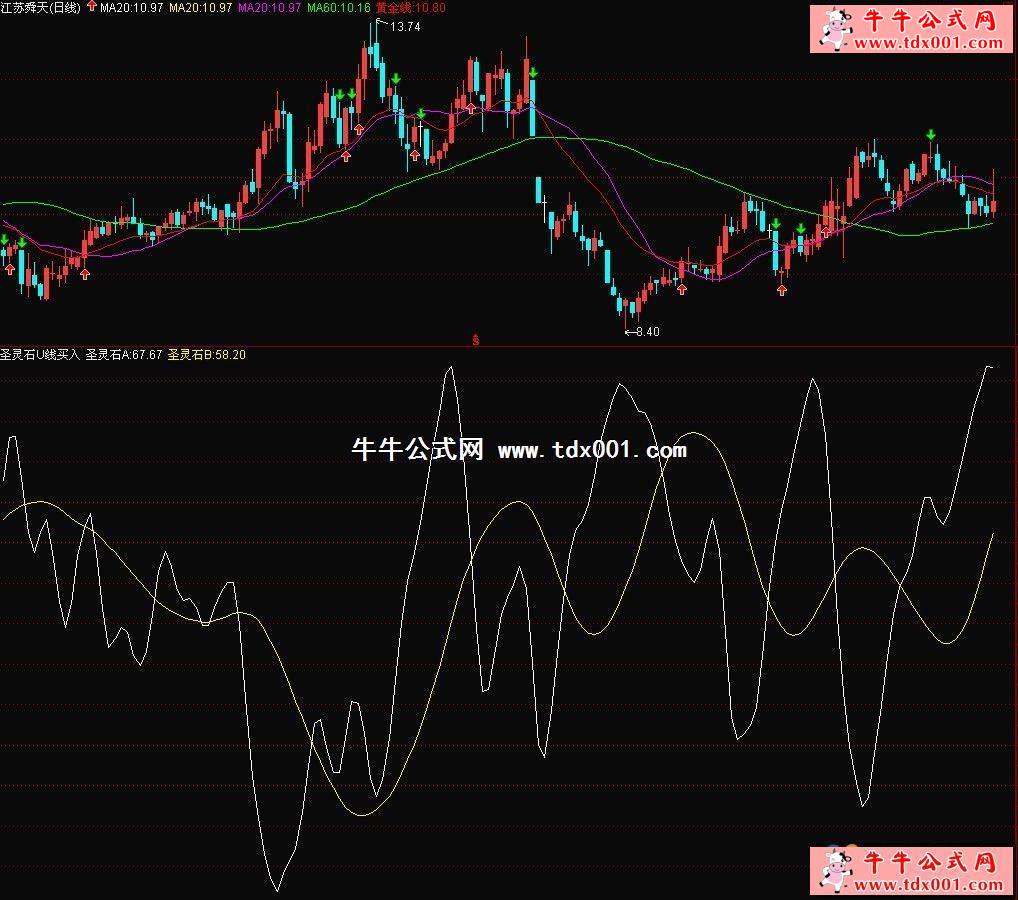
Task: Select the green MA60:10.16 indicator label
Action: [338, 7]
